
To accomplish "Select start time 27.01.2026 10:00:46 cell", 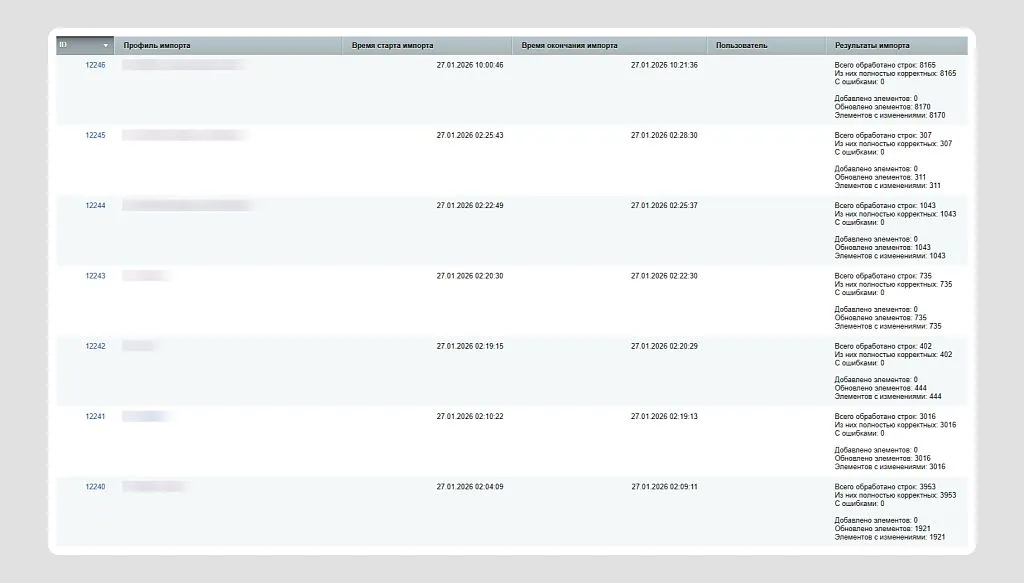I will [469, 65].
